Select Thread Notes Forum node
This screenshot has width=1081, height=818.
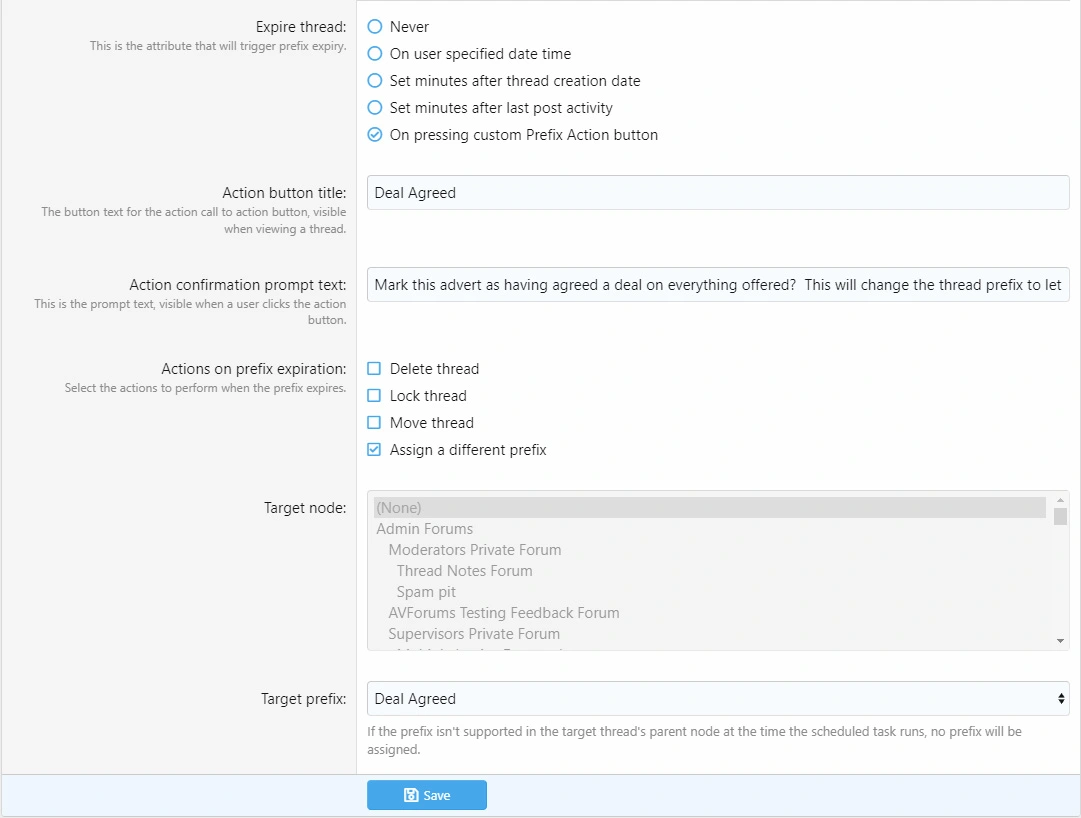pyautogui.click(x=464, y=571)
